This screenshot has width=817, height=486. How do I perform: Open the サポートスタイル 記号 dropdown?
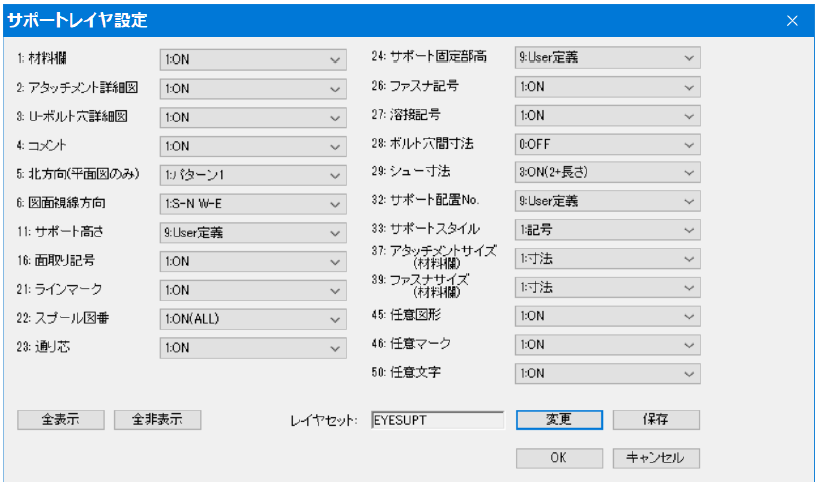[608, 230]
